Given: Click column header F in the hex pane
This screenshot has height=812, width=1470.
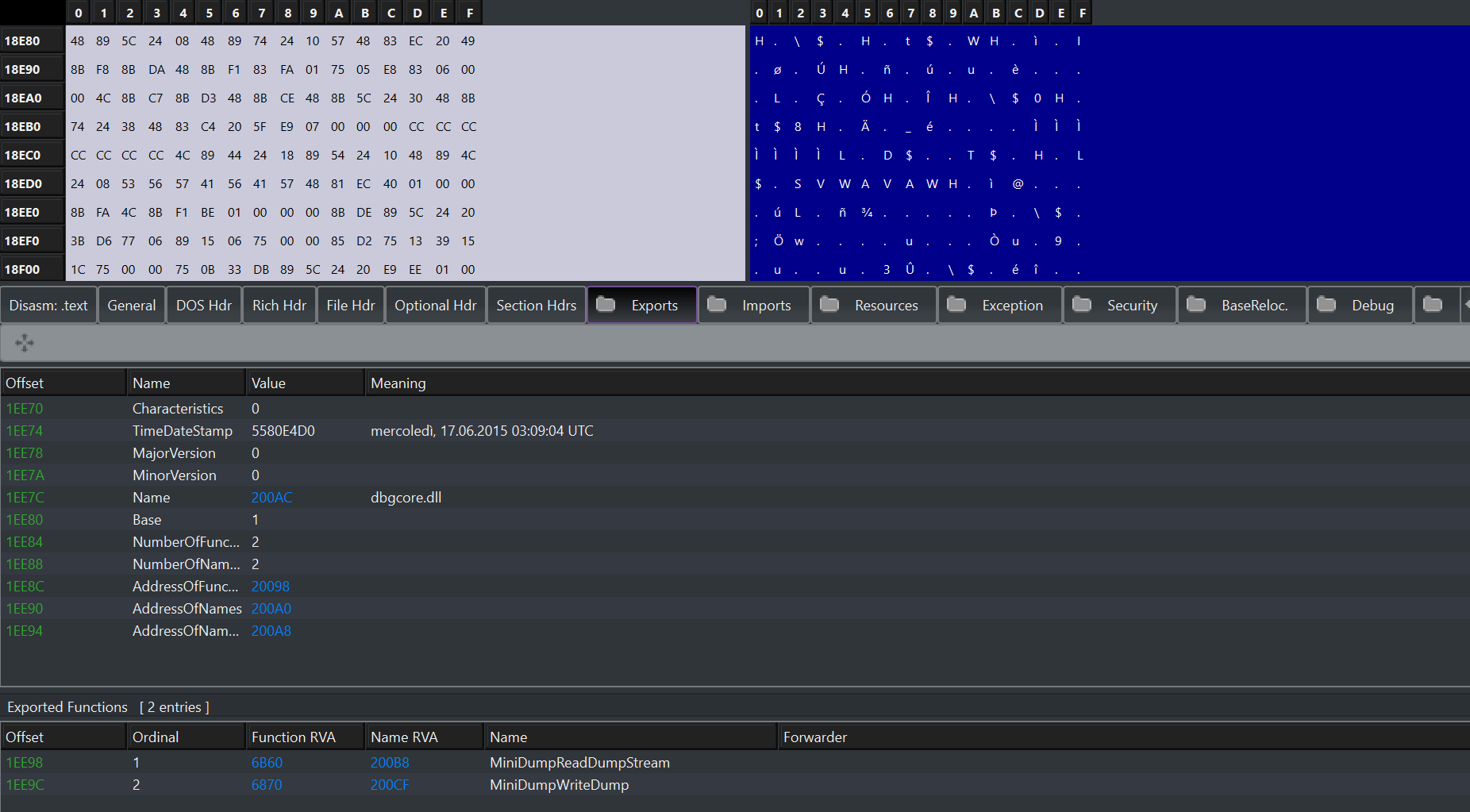Looking at the screenshot, I should click(x=470, y=13).
